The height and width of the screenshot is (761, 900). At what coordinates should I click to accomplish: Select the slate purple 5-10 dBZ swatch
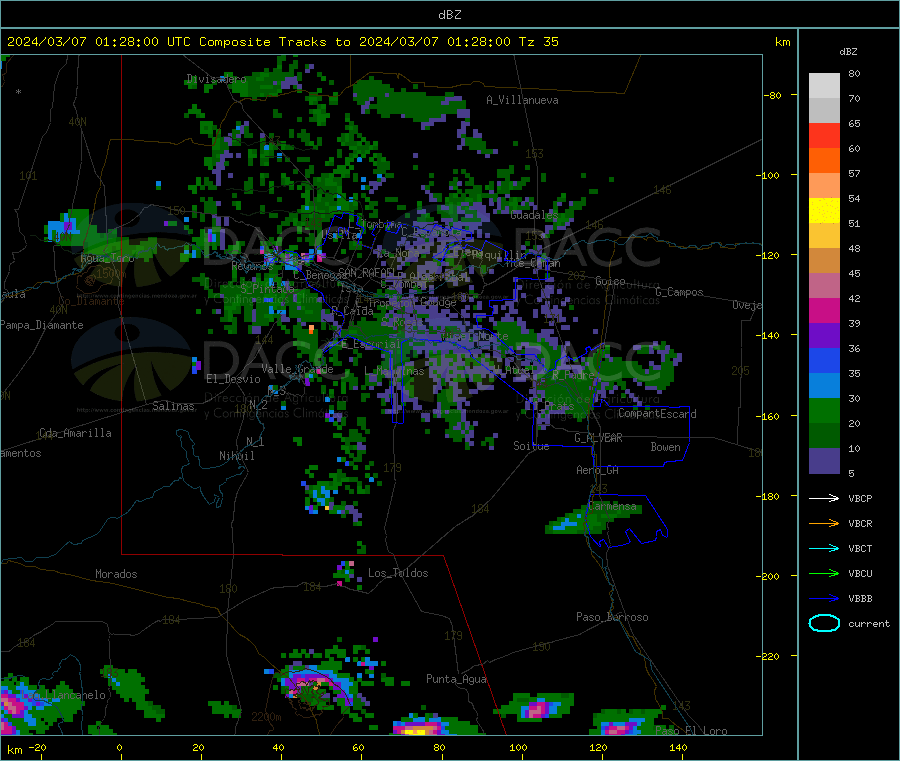[824, 461]
